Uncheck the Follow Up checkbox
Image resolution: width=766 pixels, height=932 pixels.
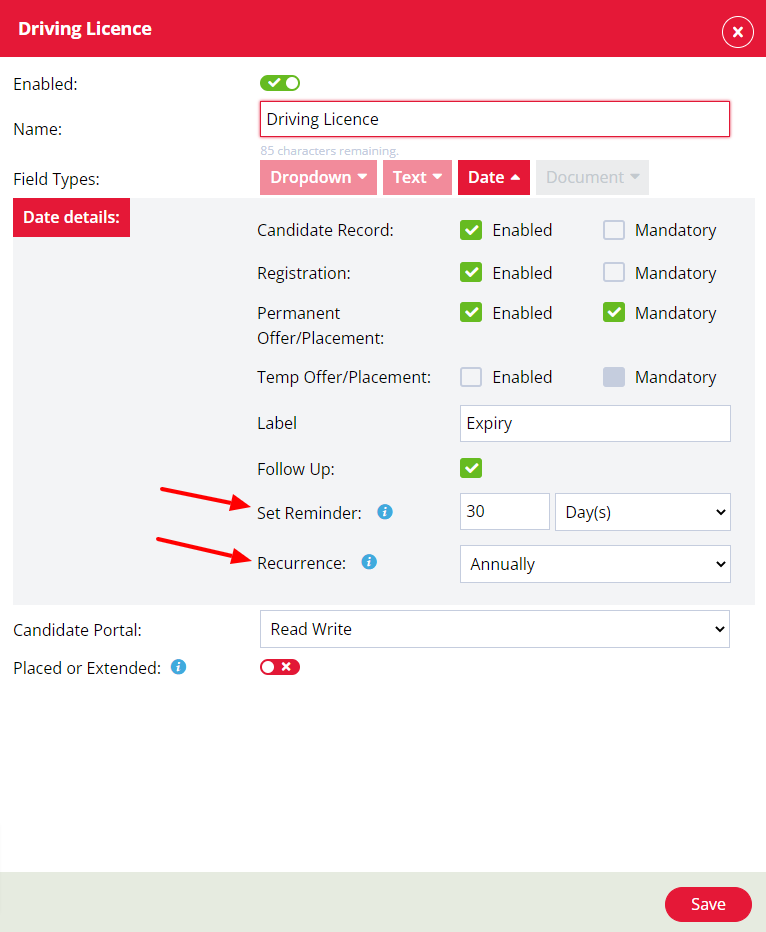click(x=471, y=468)
